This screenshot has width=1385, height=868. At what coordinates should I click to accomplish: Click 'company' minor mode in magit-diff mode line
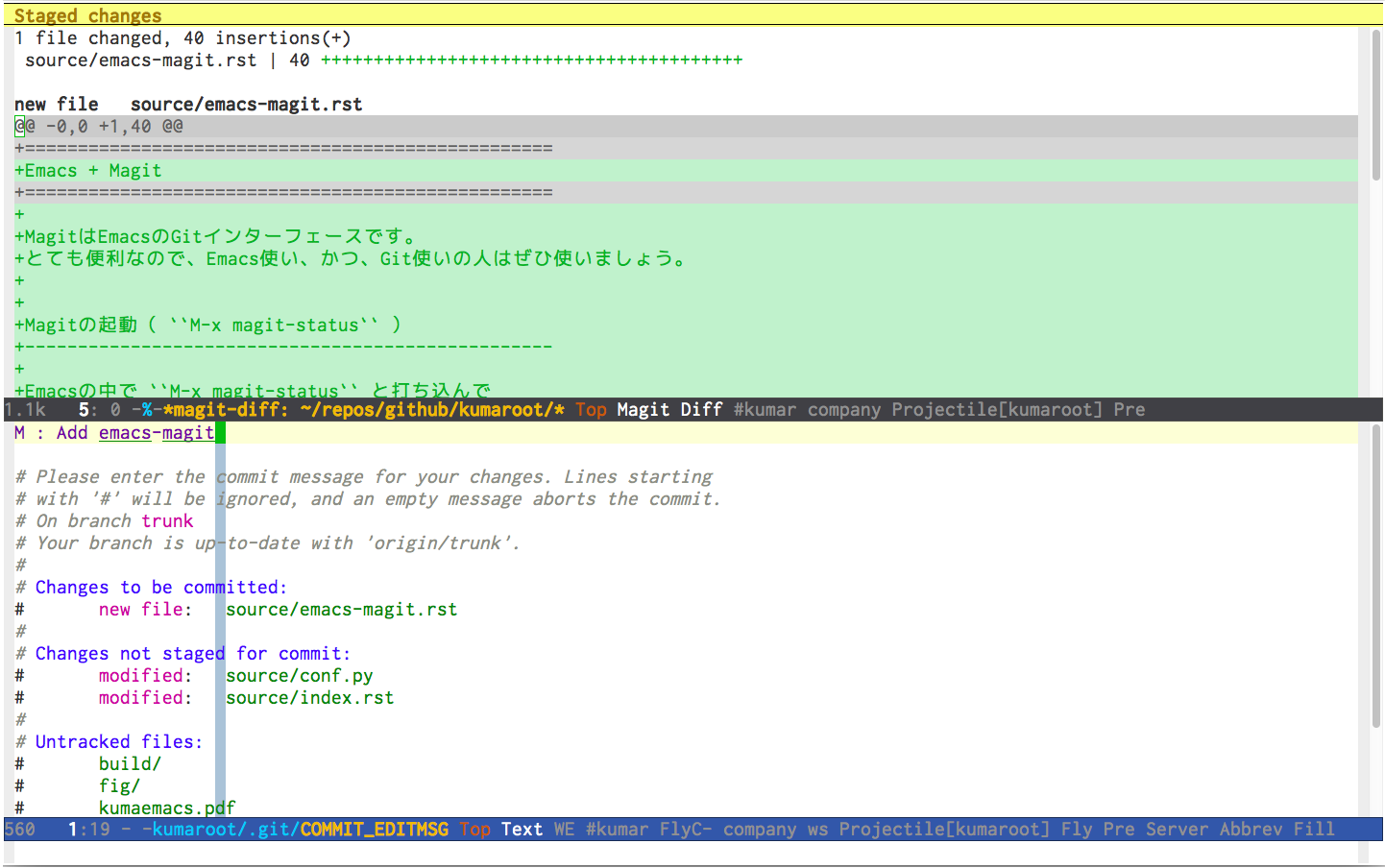843,409
